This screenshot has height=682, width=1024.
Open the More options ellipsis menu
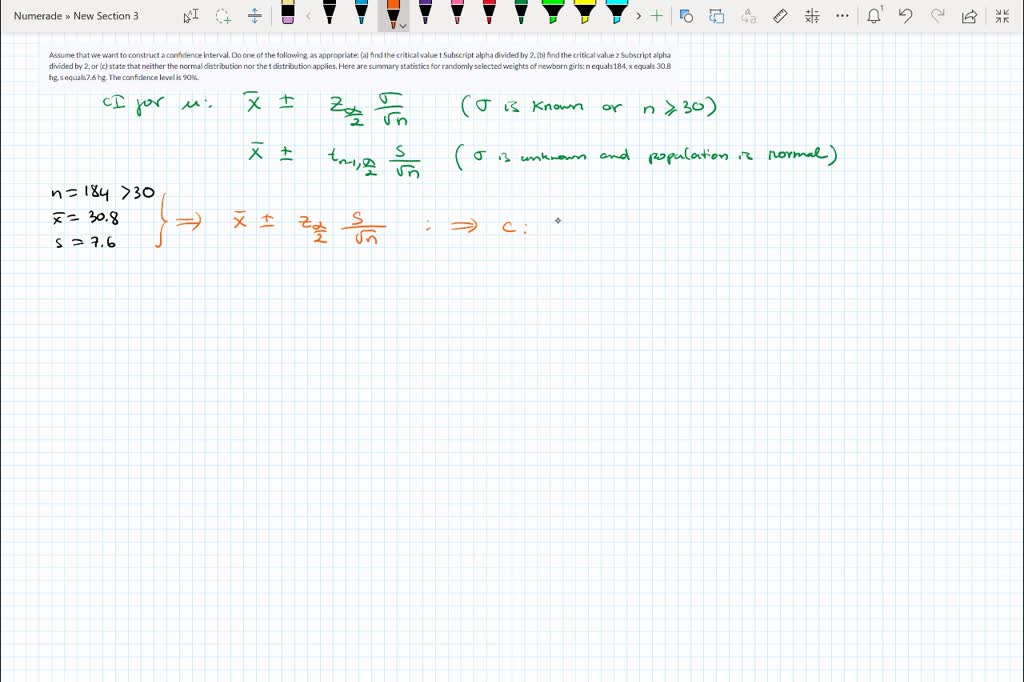843,15
